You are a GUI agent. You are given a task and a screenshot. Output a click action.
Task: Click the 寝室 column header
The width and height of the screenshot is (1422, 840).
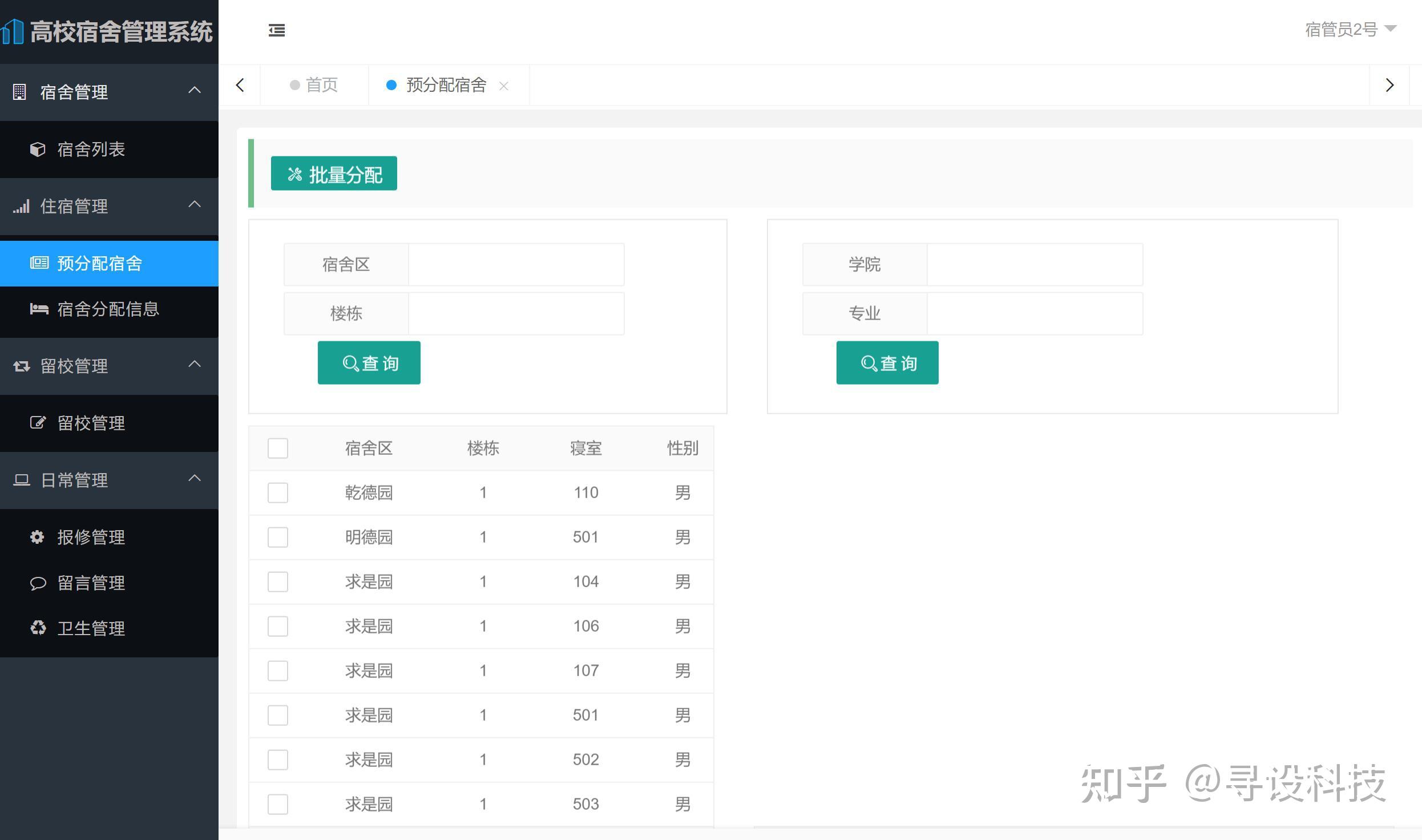(x=586, y=448)
